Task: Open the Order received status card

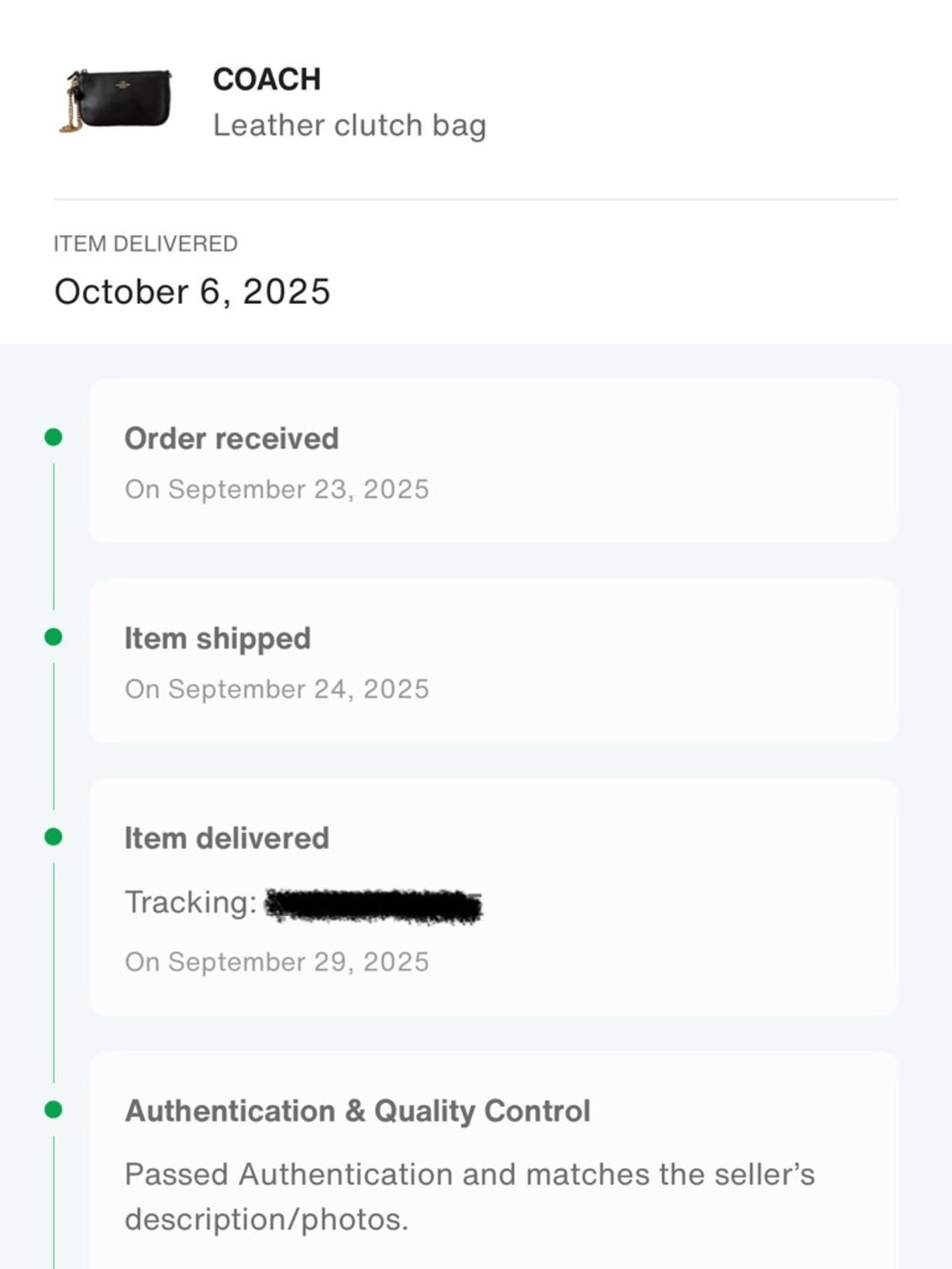Action: 493,461
